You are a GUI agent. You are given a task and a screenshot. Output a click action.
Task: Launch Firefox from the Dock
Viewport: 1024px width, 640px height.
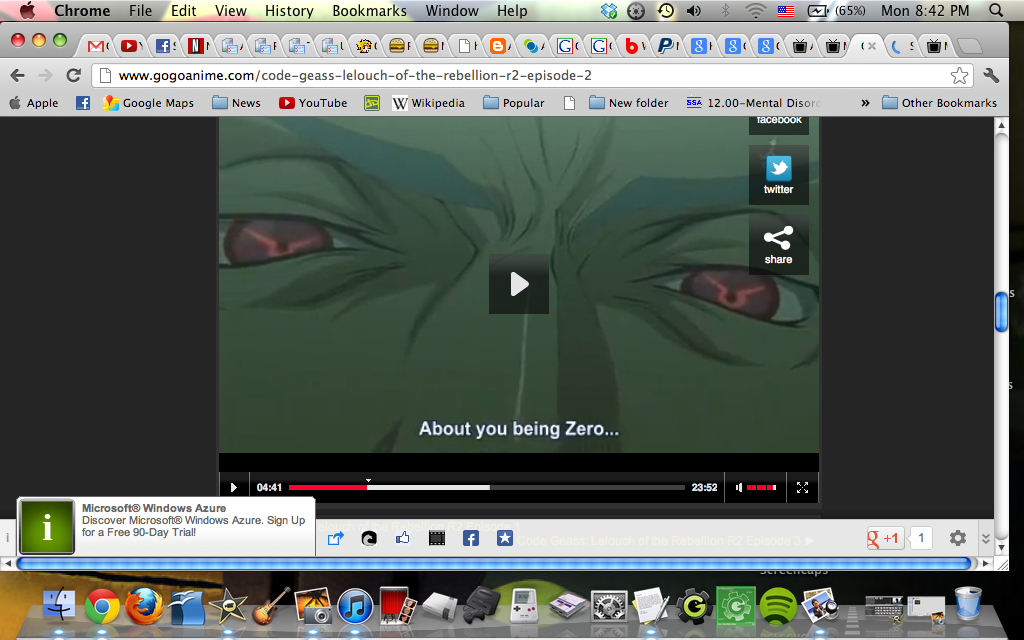[144, 605]
